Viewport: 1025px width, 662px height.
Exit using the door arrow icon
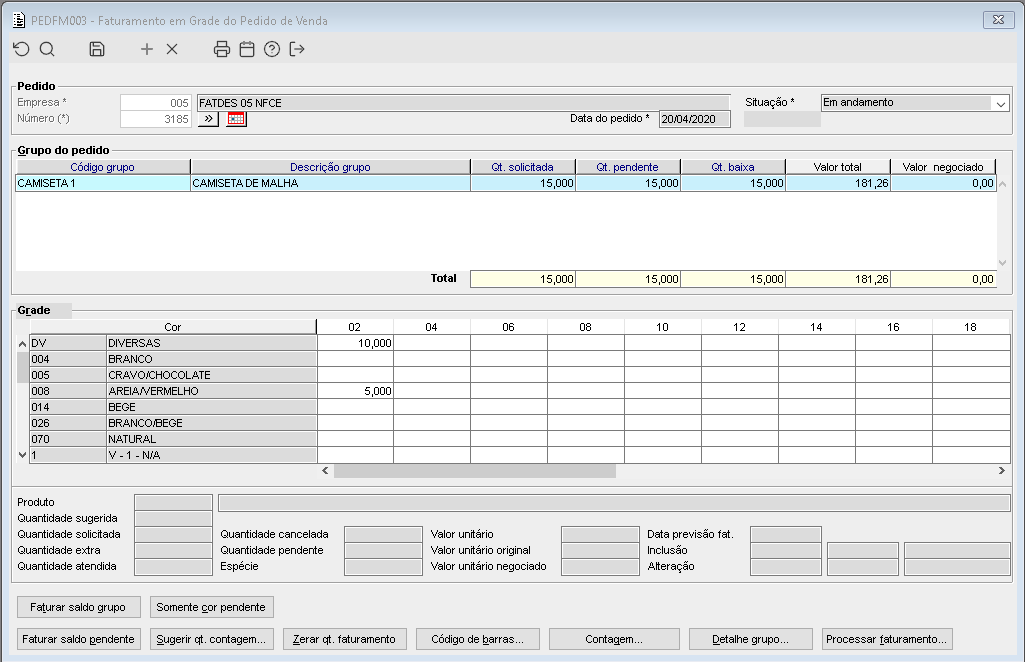[x=297, y=49]
